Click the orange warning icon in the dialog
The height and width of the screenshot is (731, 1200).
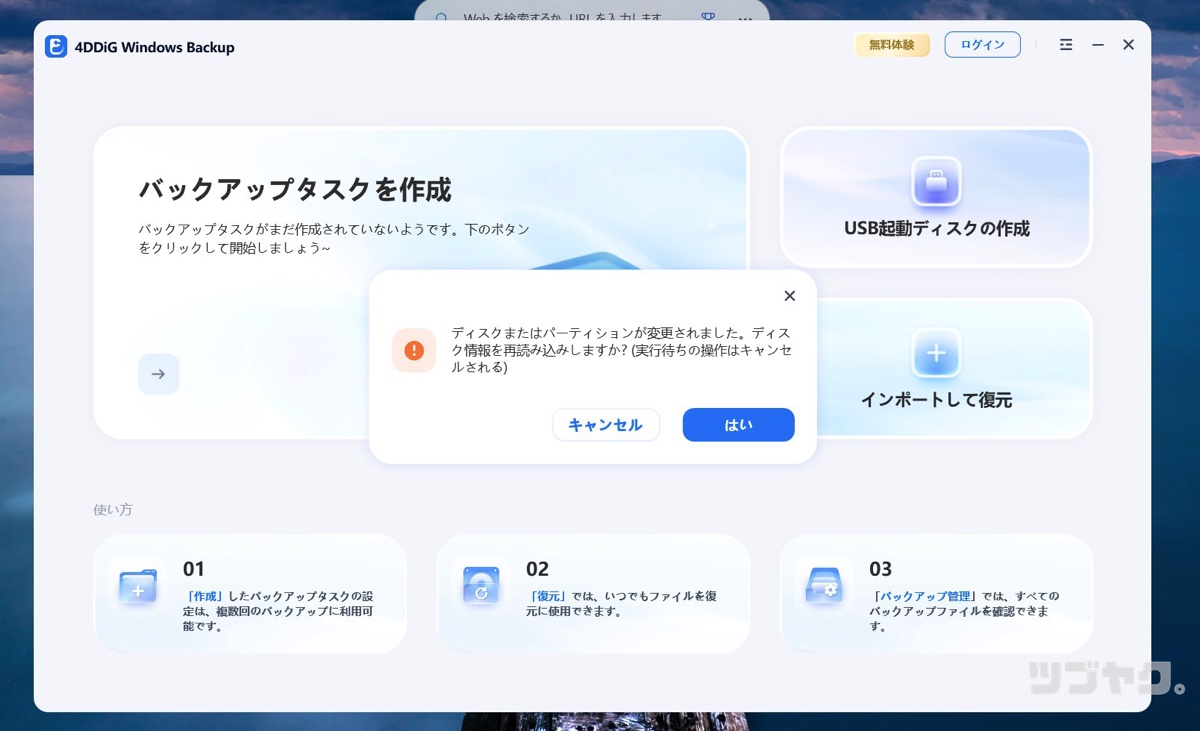click(414, 351)
